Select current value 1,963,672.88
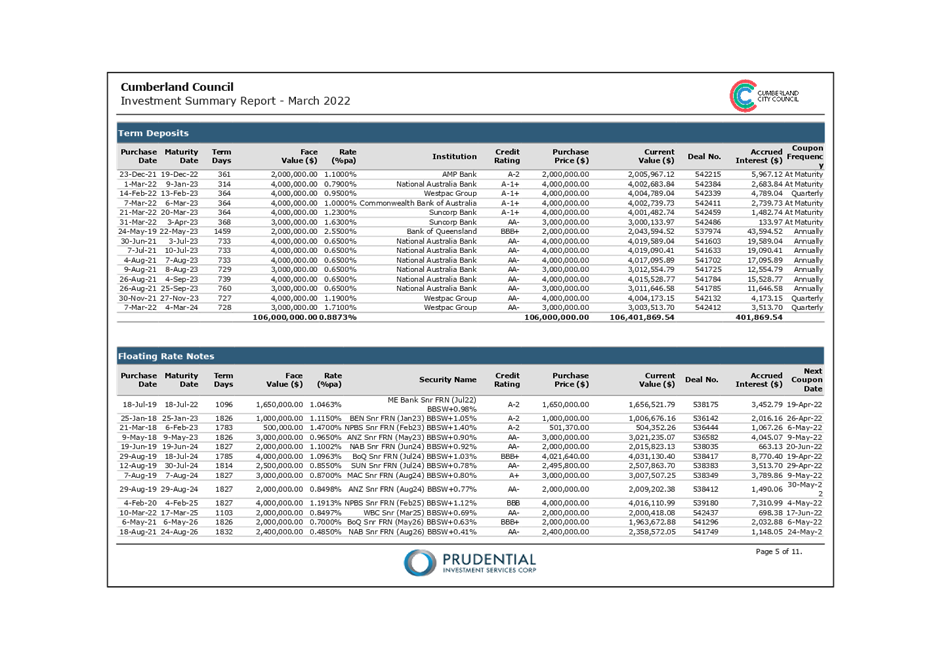 [652, 523]
